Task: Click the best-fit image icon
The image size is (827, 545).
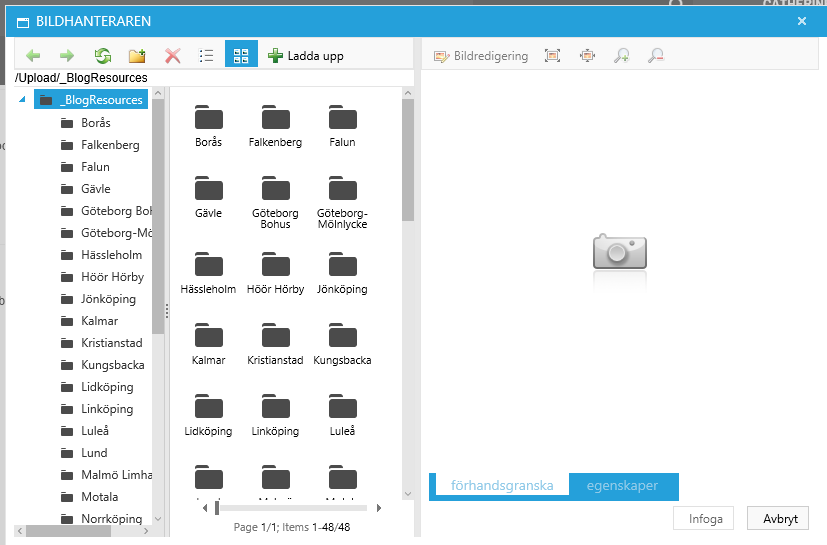Action: point(552,55)
